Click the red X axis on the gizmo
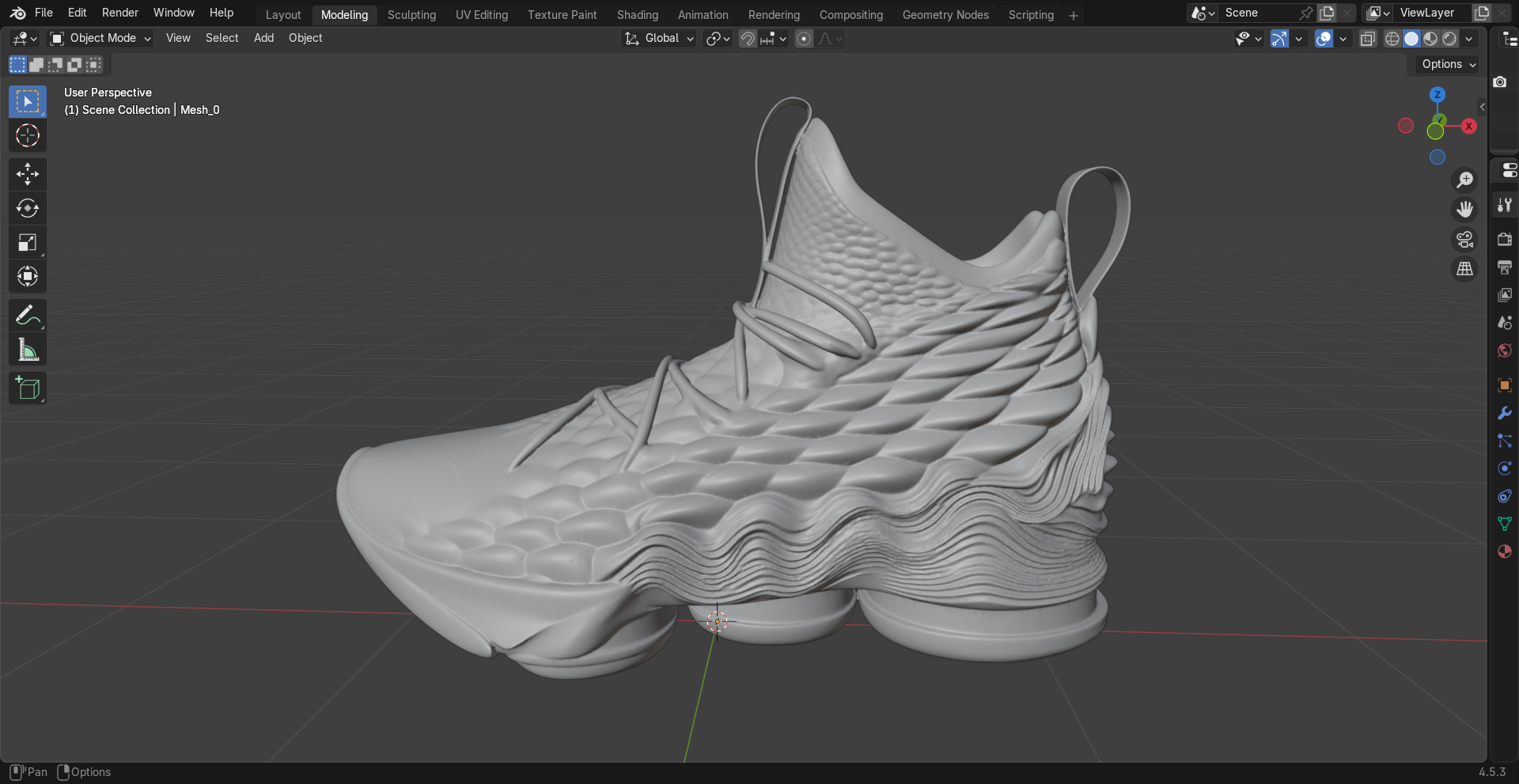The height and width of the screenshot is (784, 1519). (x=1469, y=126)
